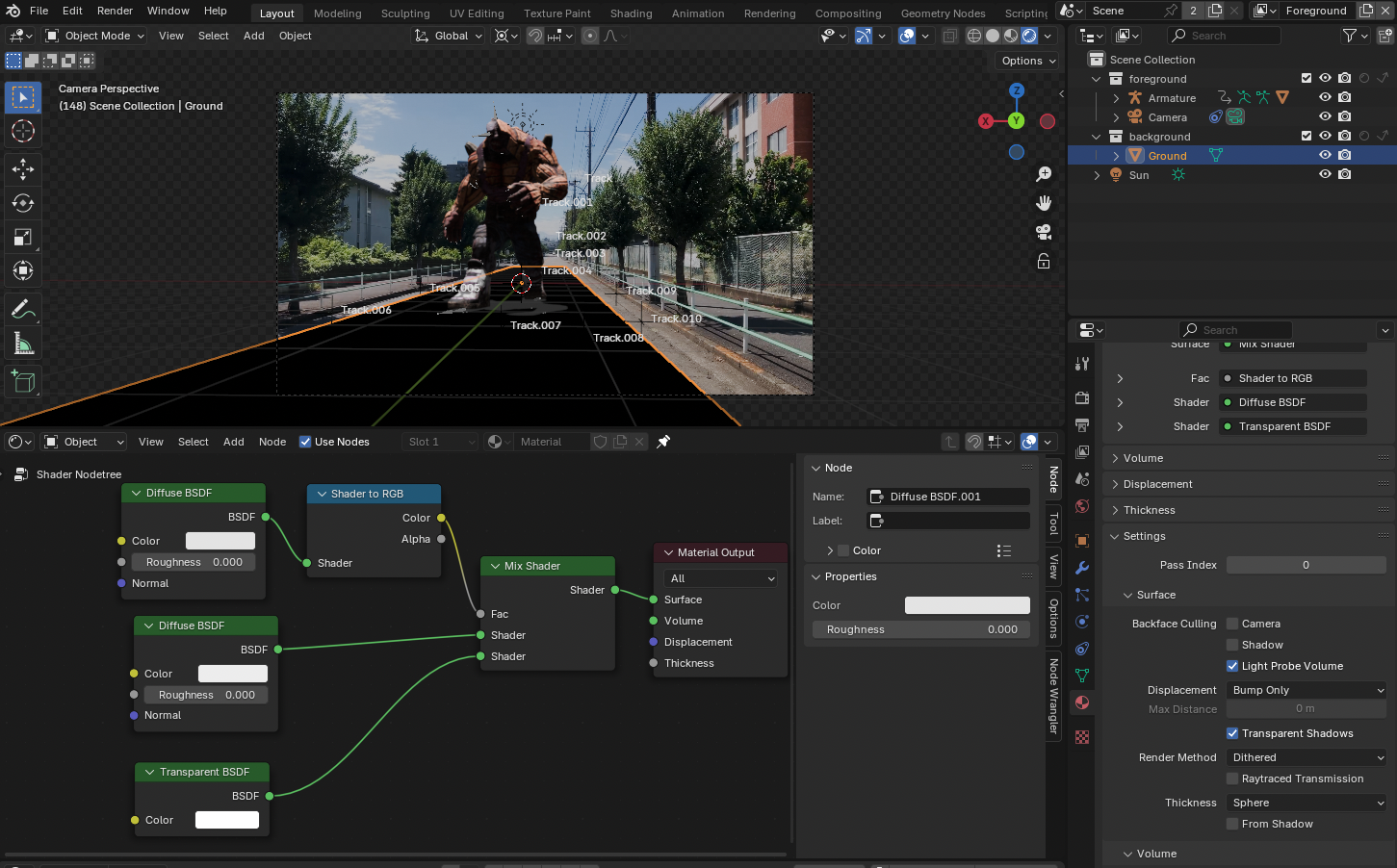Open the Object Mode dropdown

(x=95, y=36)
